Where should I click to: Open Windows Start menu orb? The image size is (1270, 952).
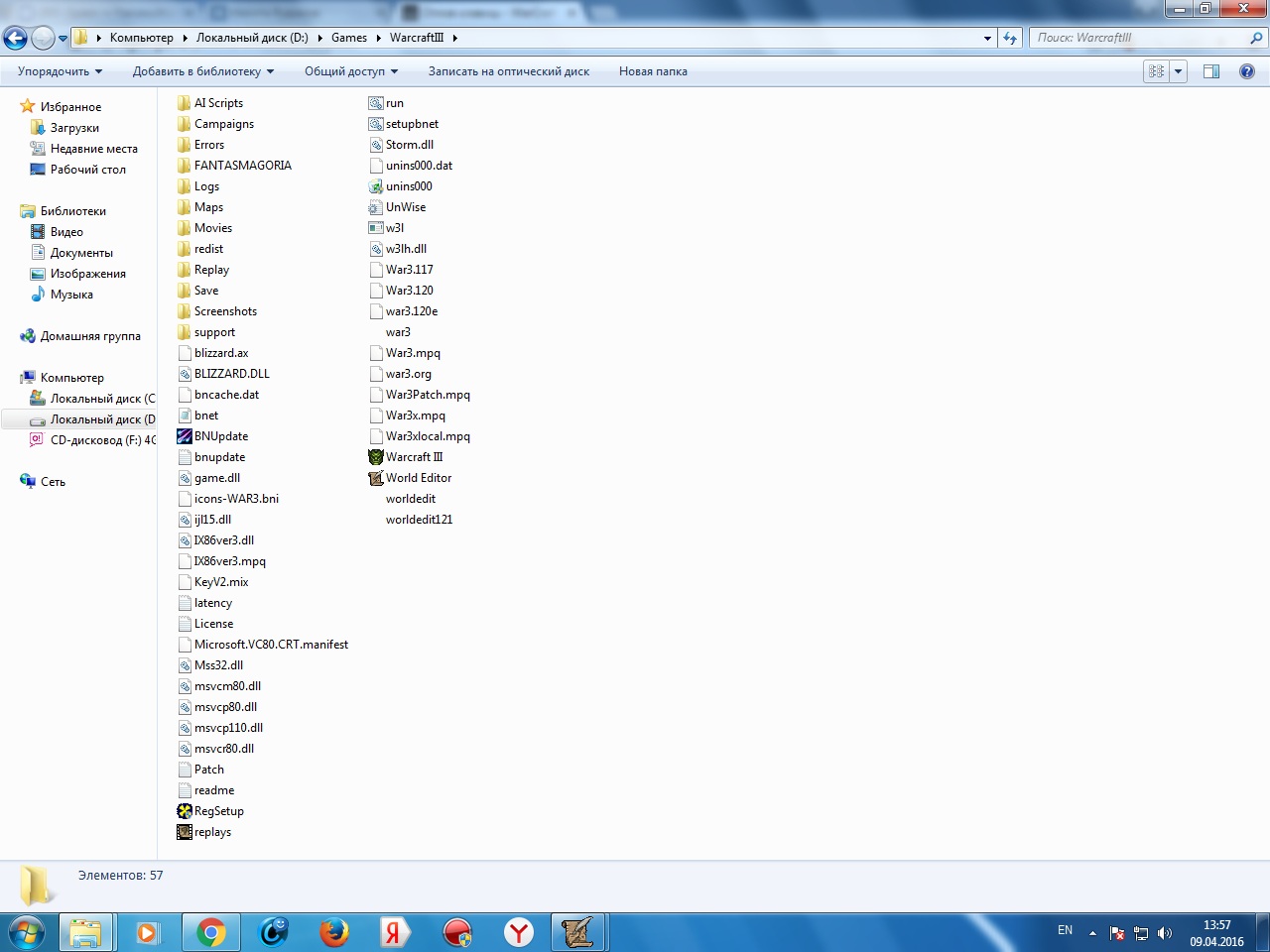pos(26,932)
